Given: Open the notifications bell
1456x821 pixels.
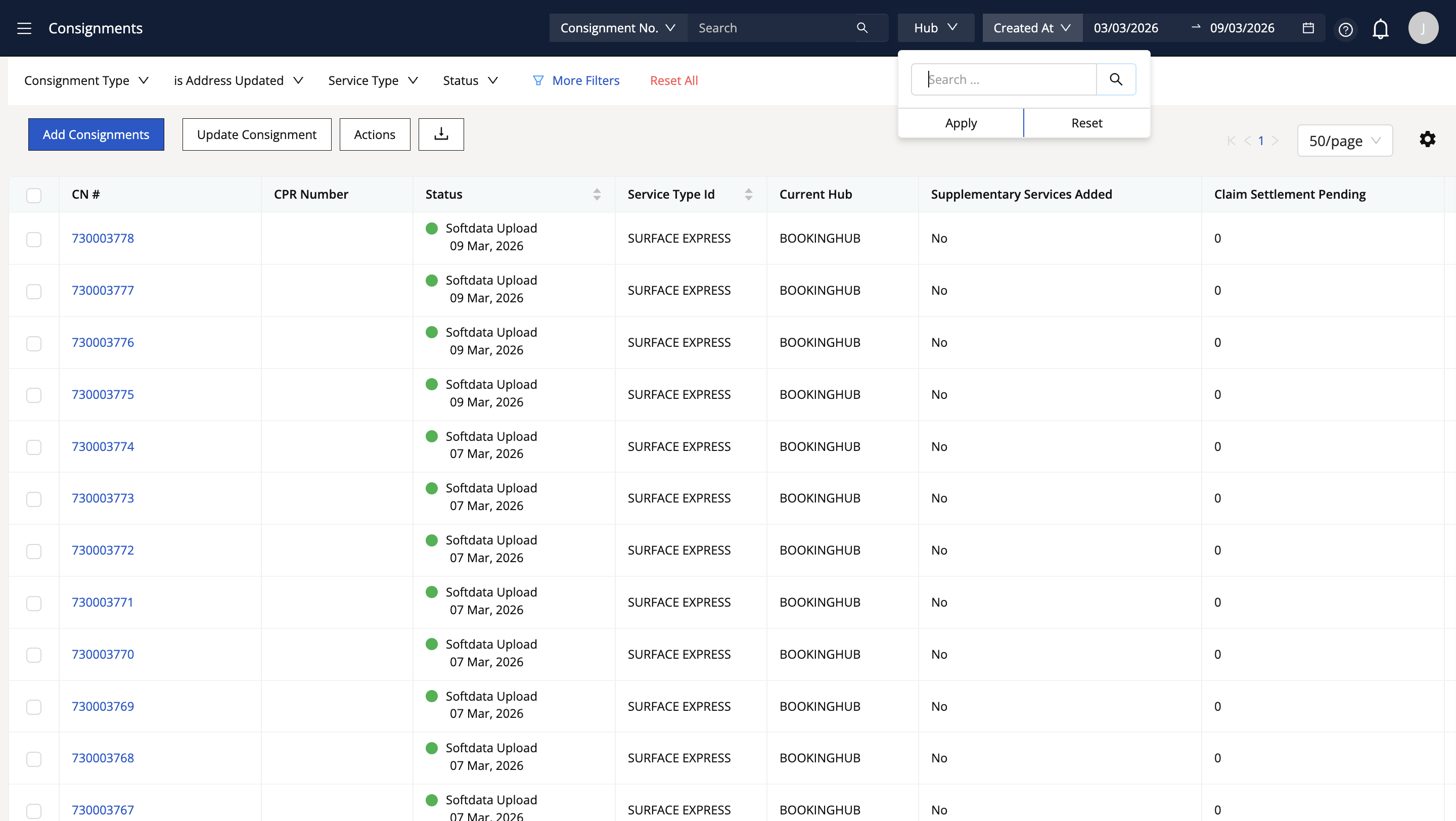Looking at the screenshot, I should [1380, 28].
